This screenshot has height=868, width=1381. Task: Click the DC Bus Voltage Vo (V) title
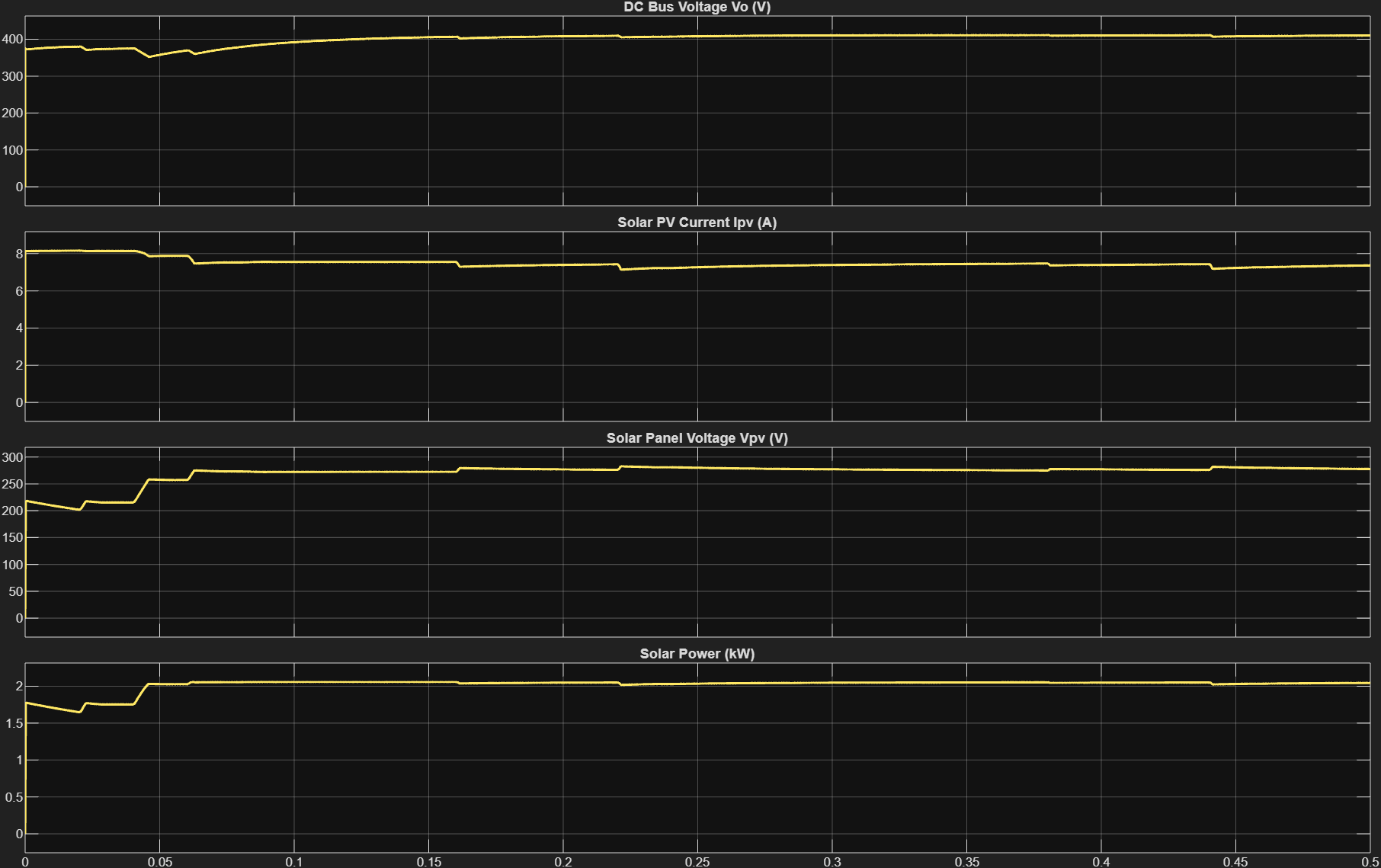tap(697, 8)
